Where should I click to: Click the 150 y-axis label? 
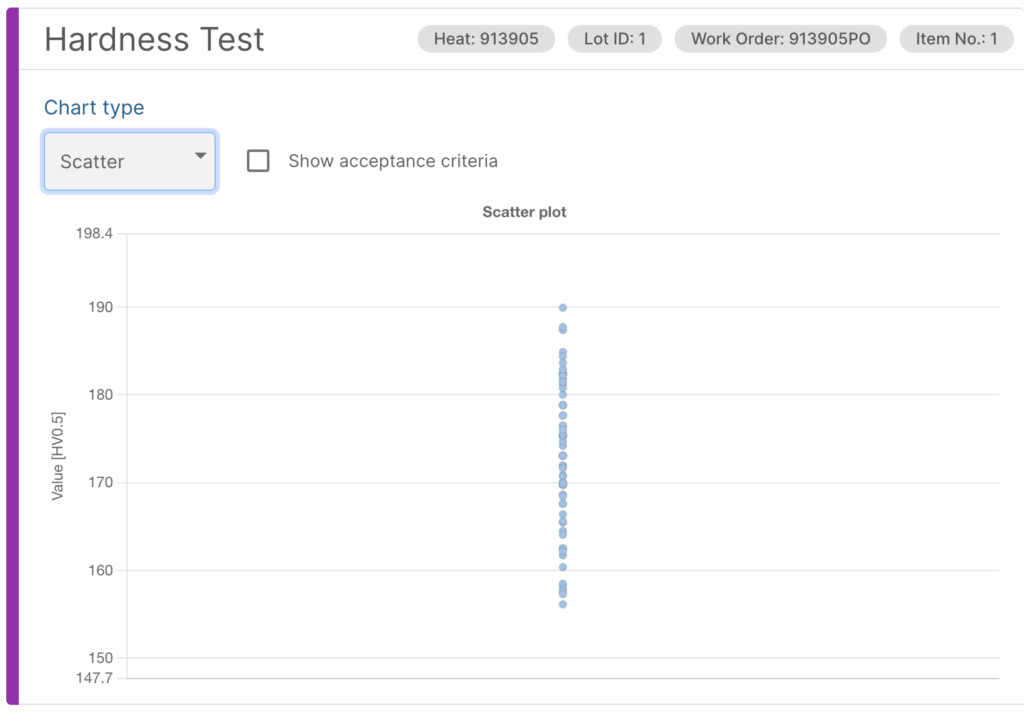pyautogui.click(x=101, y=658)
